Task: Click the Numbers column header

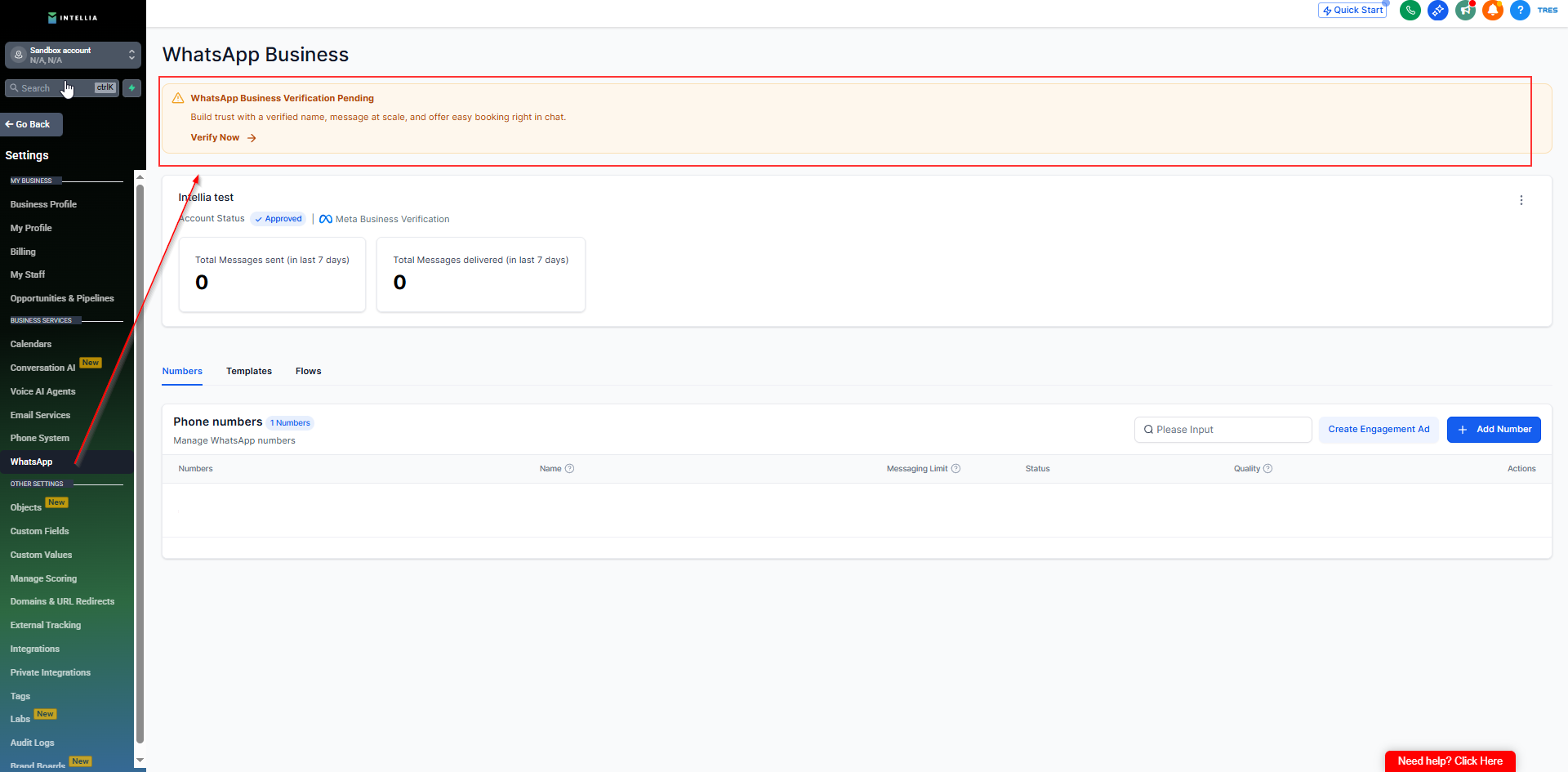Action: point(195,469)
